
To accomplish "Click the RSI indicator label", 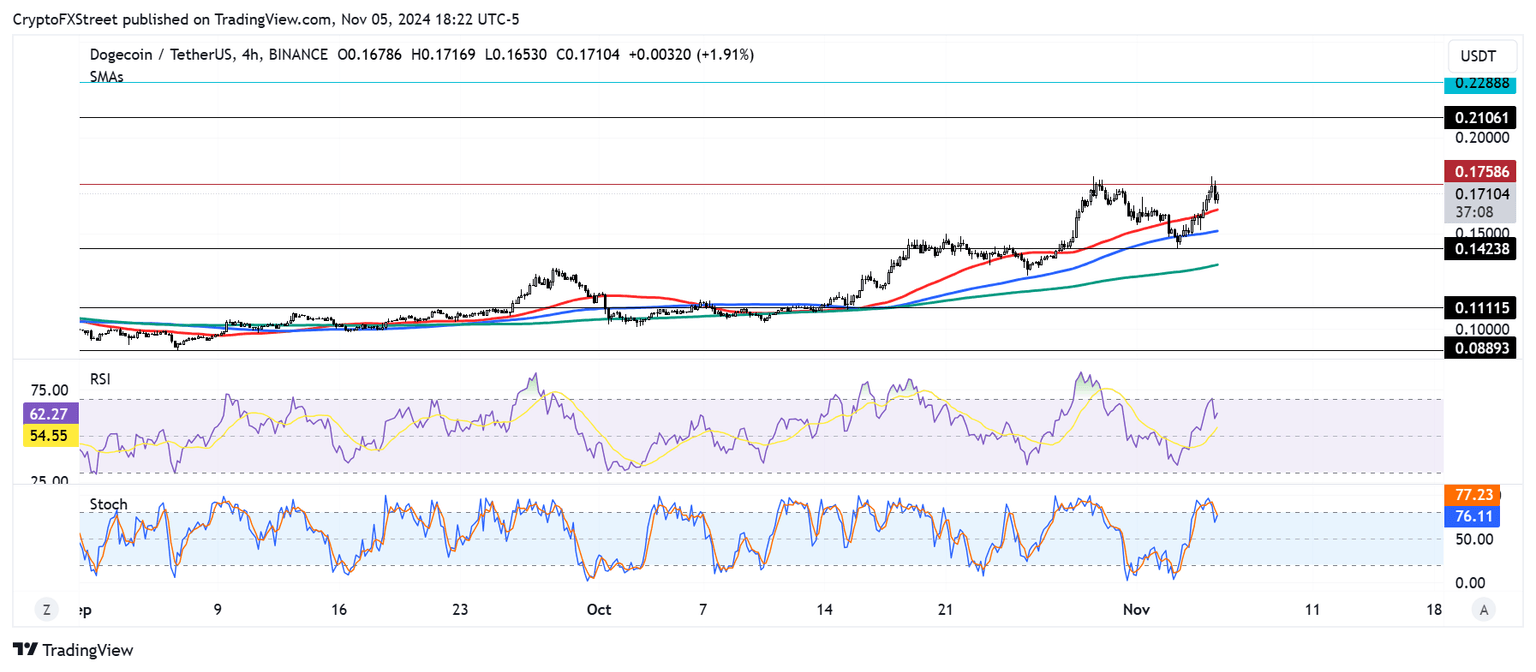I will [x=99, y=378].
